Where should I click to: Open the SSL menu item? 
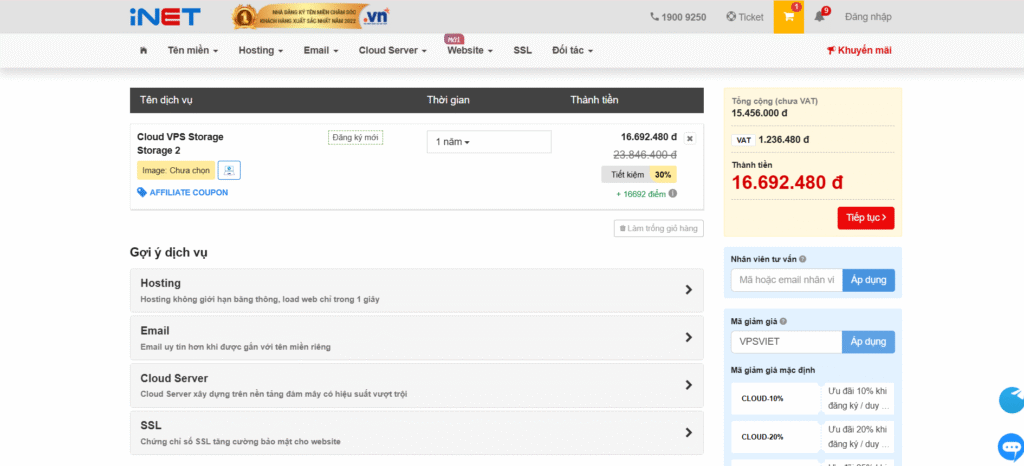click(522, 51)
